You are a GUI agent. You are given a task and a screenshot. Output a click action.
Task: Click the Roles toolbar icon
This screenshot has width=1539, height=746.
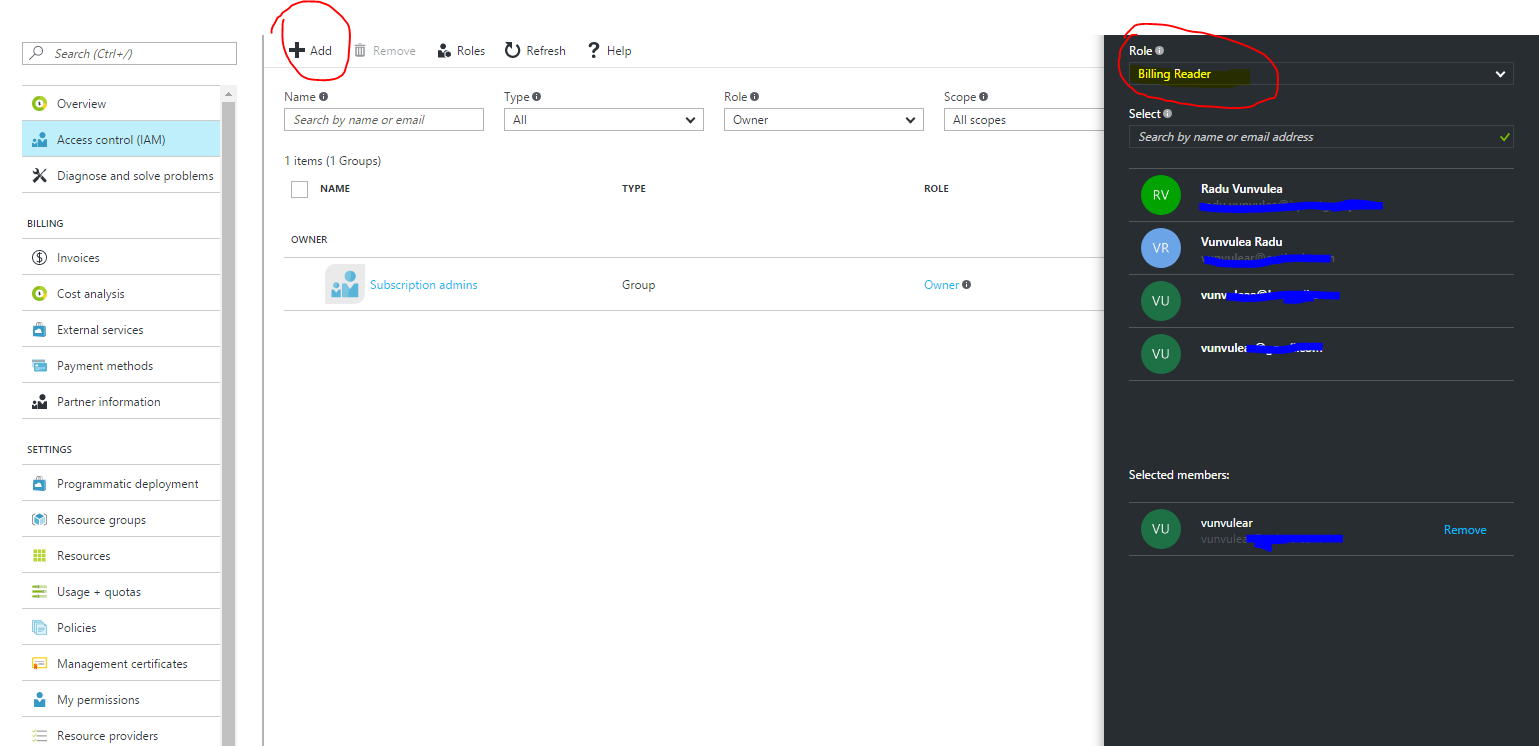point(460,50)
